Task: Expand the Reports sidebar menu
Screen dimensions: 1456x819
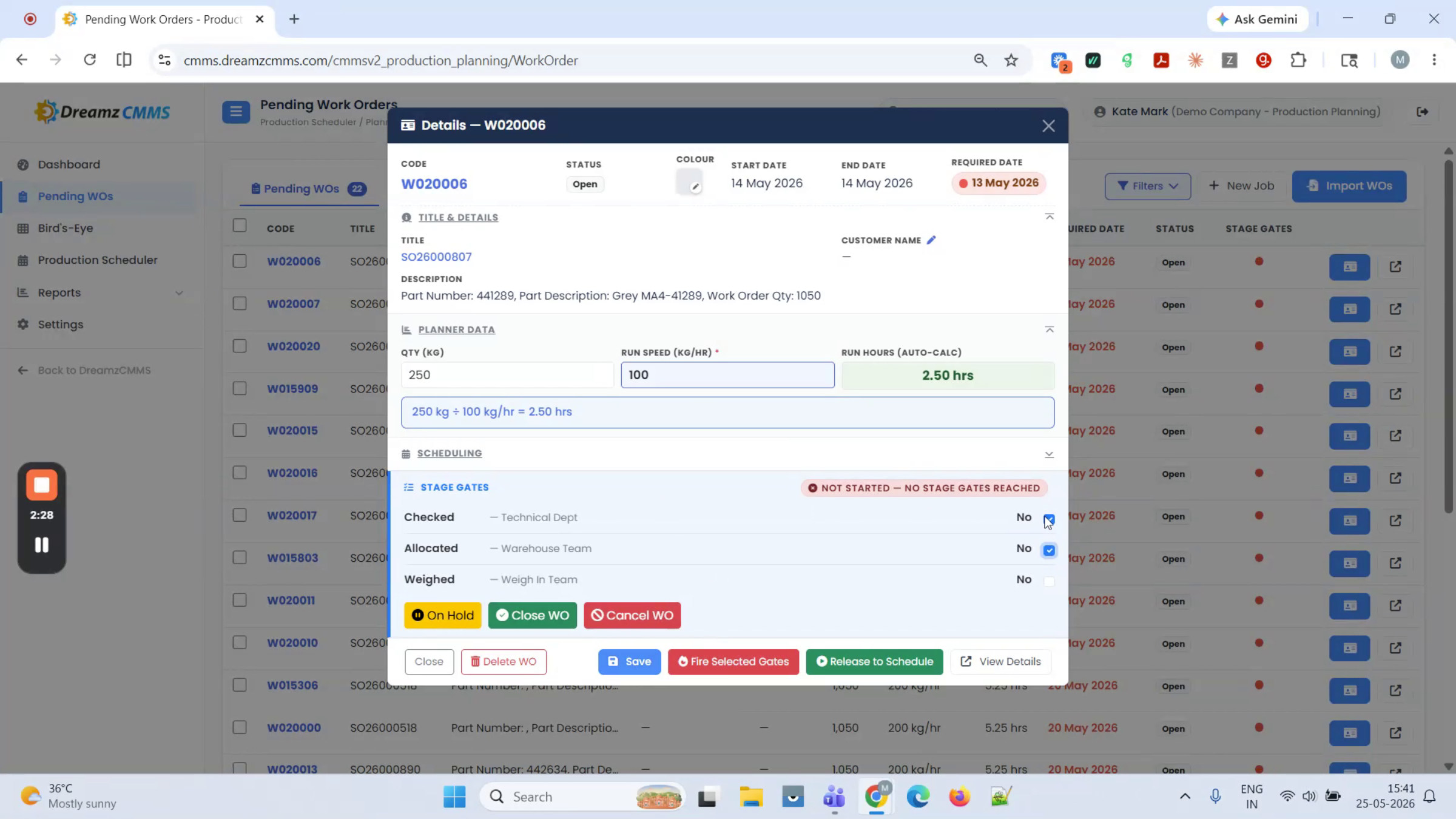Action: pyautogui.click(x=100, y=292)
